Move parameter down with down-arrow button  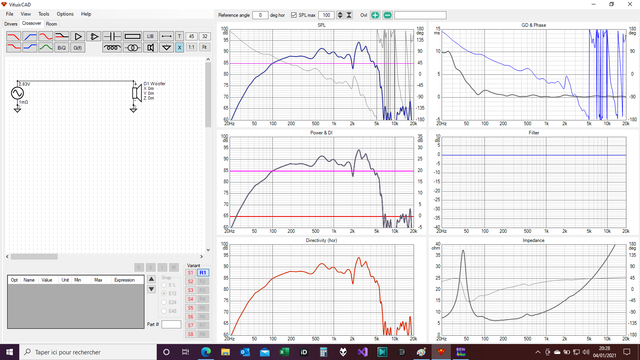point(151,289)
